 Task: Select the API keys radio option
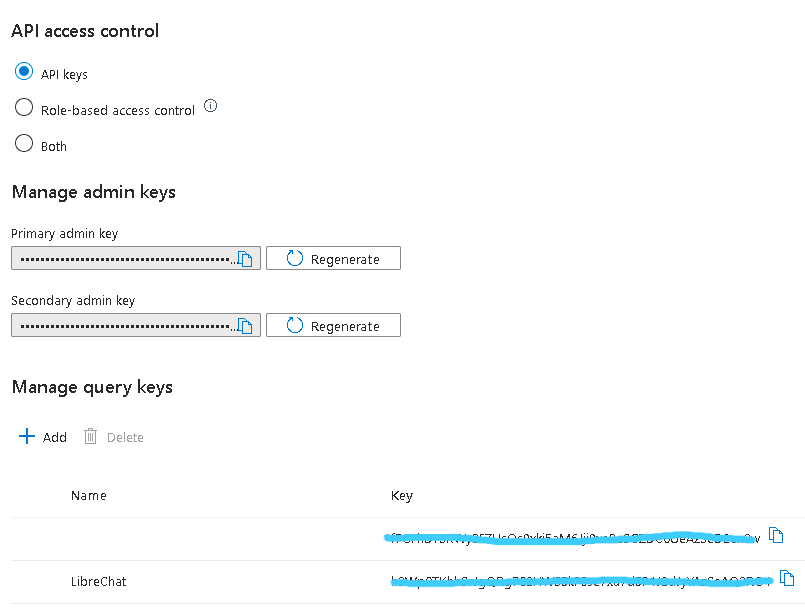pos(24,72)
